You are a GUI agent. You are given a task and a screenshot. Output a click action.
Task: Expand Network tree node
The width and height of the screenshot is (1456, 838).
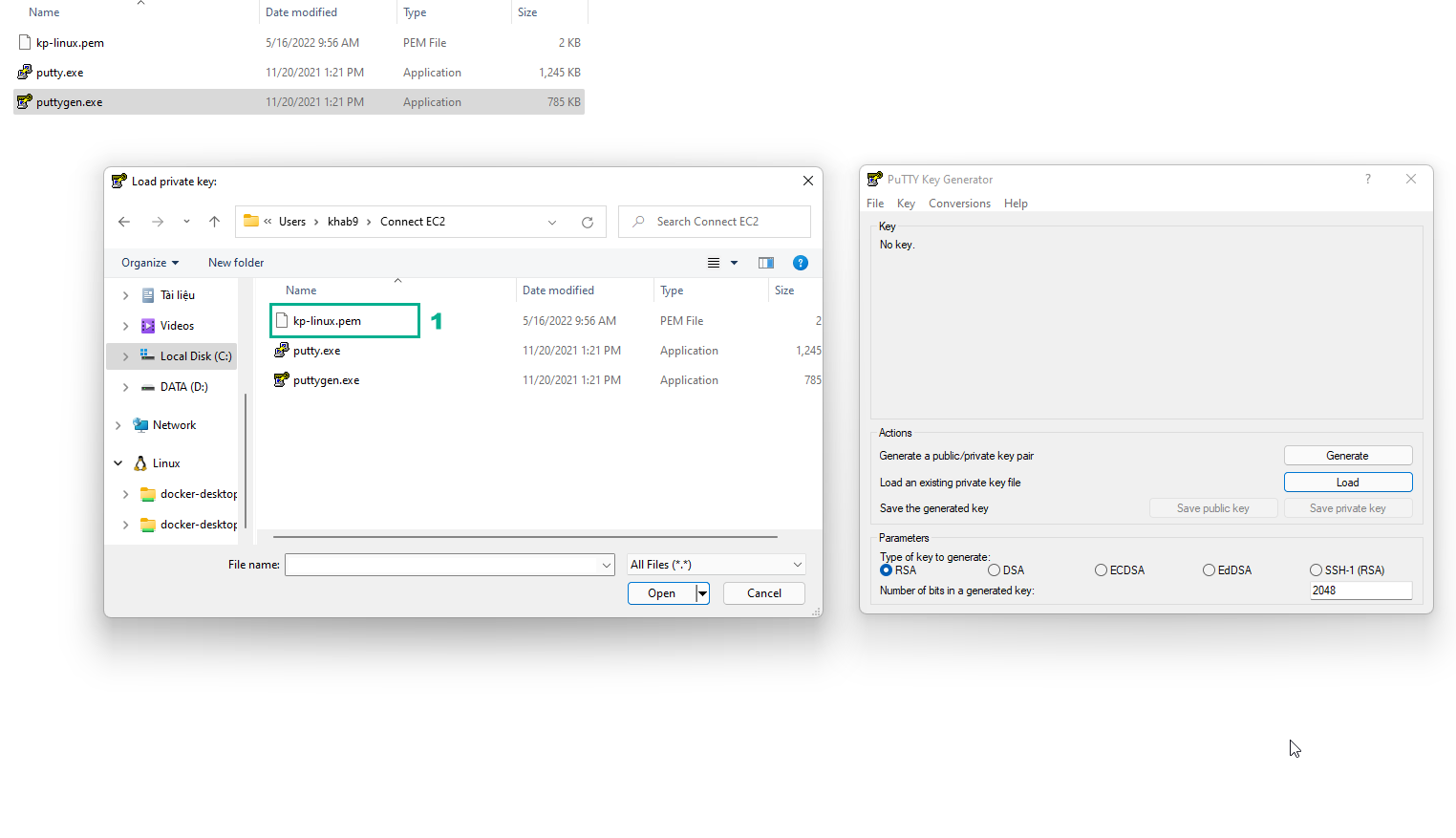pos(118,425)
